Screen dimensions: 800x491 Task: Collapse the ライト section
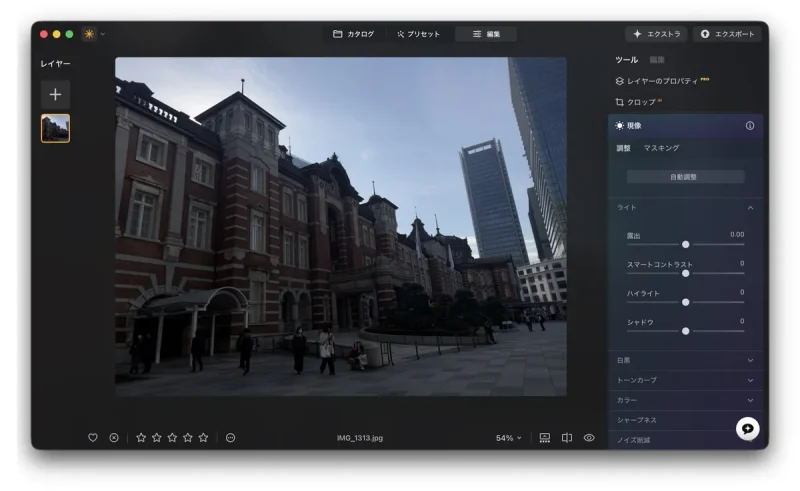[750, 208]
